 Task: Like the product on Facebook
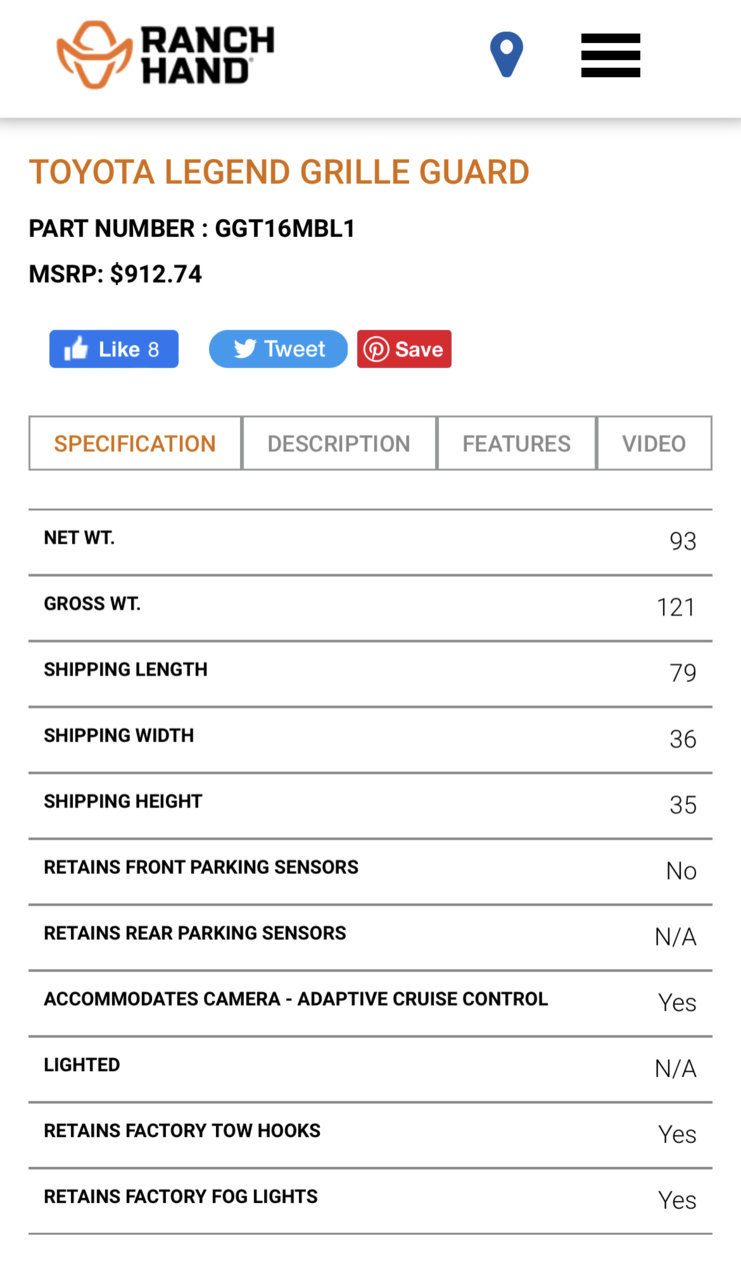pyautogui.click(x=114, y=349)
